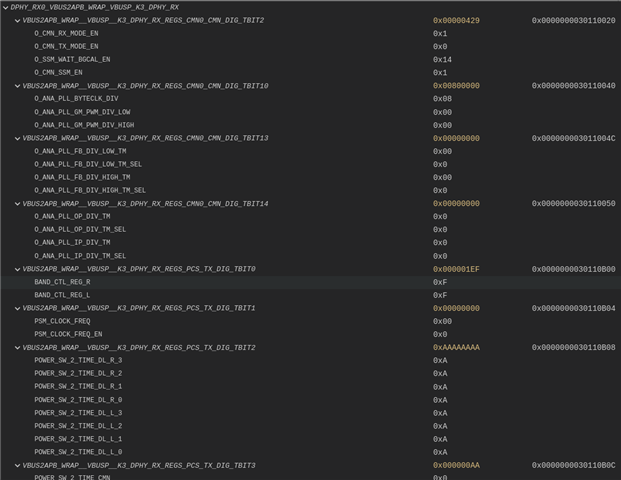Screen dimensions: 621x480
Task: Select the PSM_CLOCK_FREQ_EN field
Action: click(66, 334)
